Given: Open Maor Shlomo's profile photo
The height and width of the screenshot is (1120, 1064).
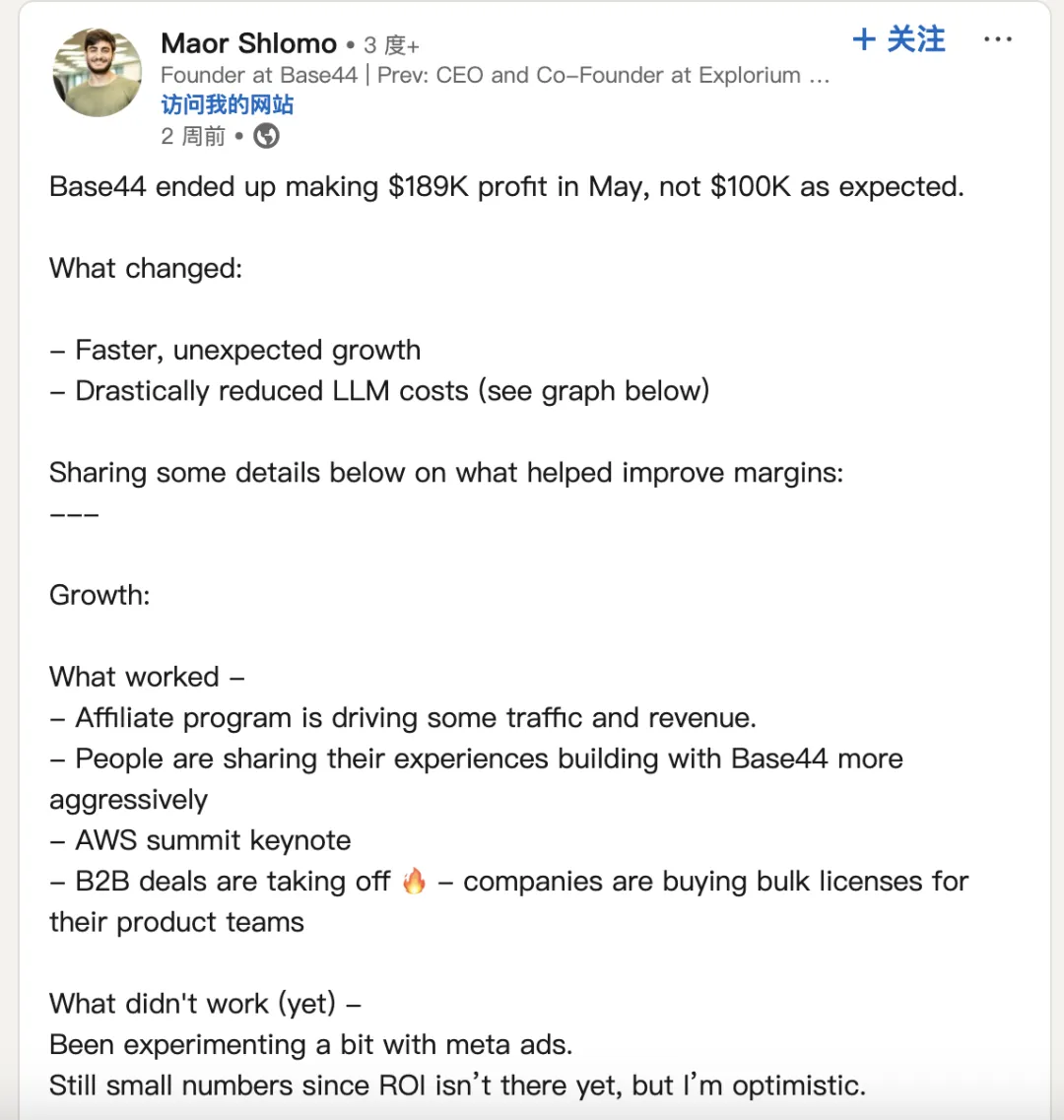Looking at the screenshot, I should (97, 72).
